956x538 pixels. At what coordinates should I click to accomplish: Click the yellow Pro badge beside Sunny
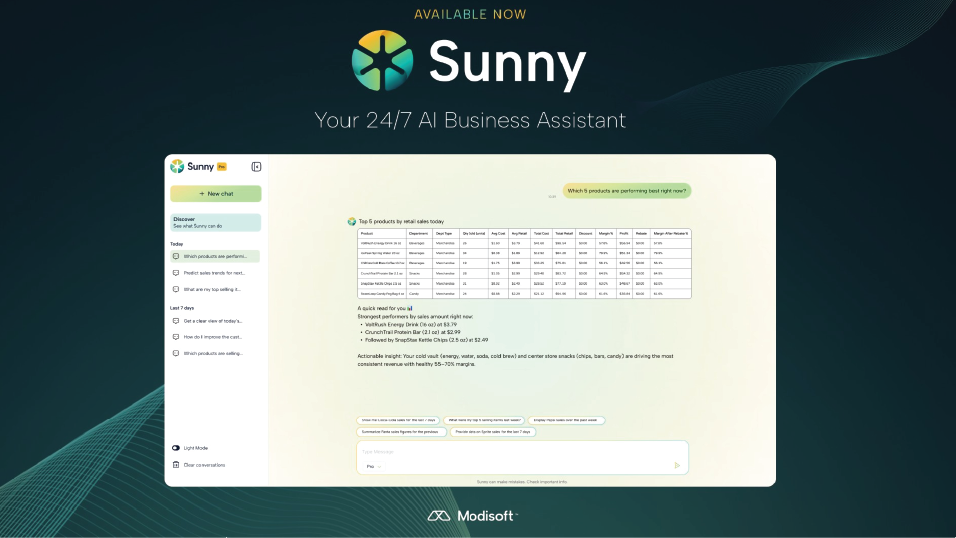[x=222, y=167]
